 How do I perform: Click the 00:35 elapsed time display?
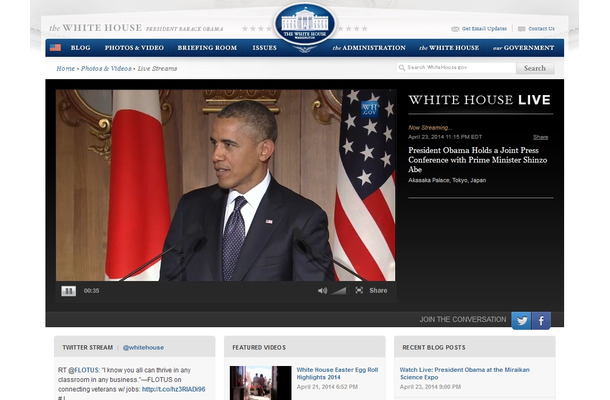91,291
